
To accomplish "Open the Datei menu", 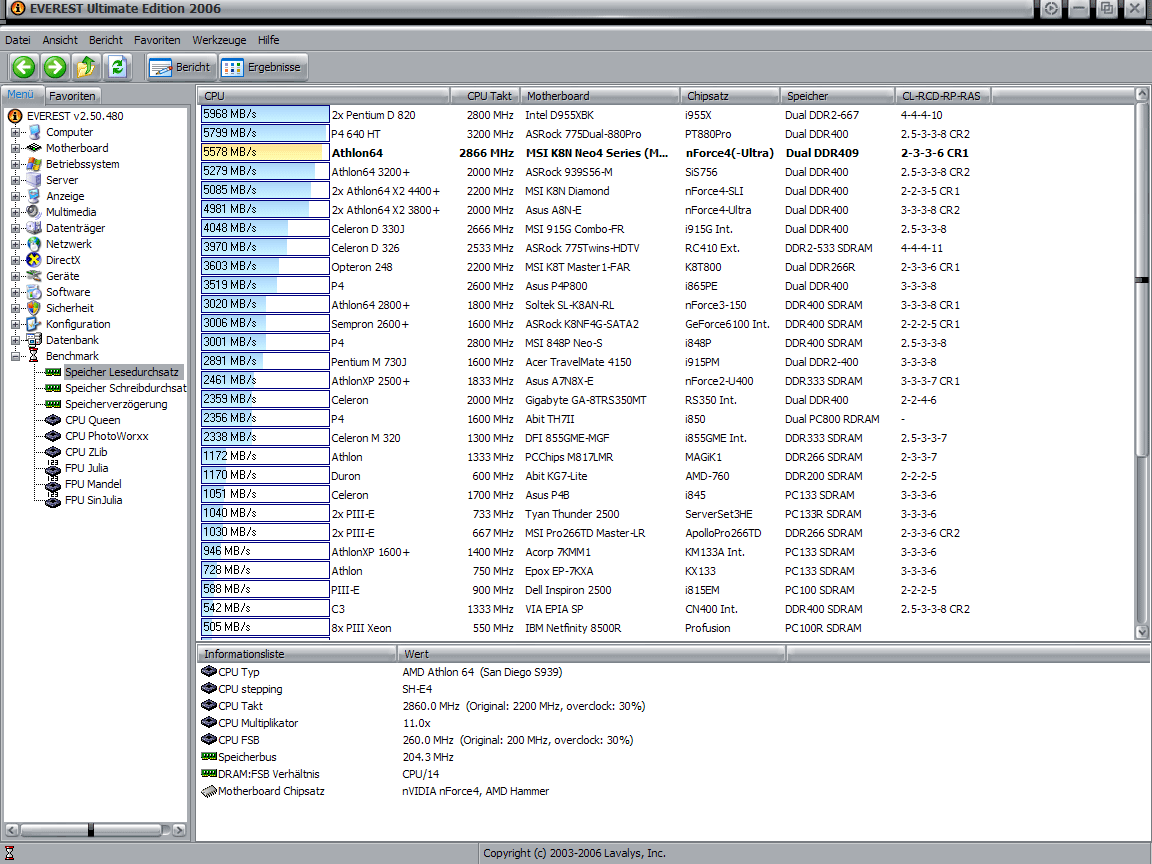I will pos(18,40).
